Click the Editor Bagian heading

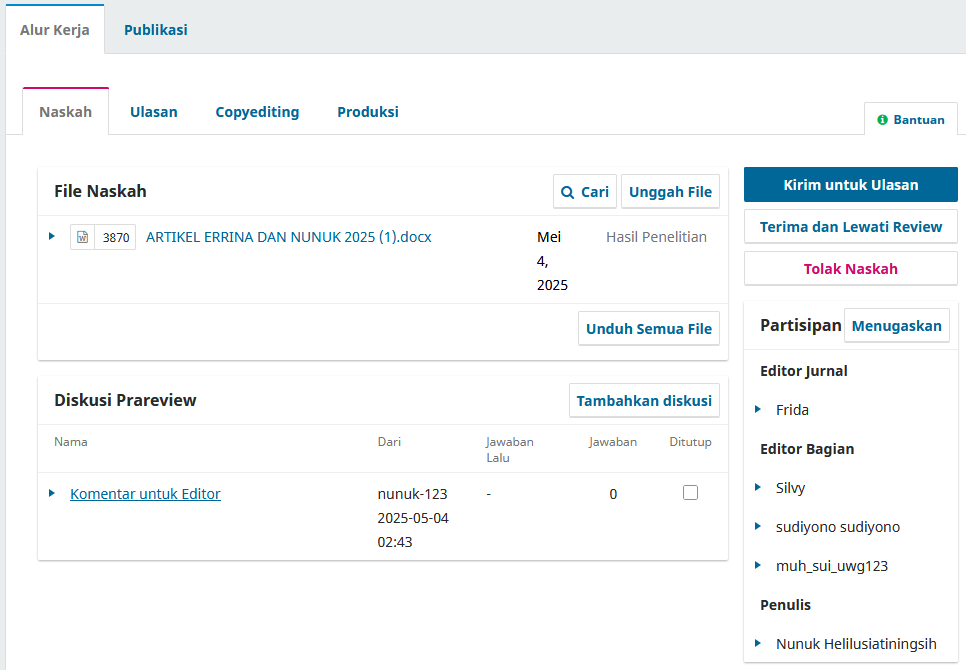click(x=807, y=449)
